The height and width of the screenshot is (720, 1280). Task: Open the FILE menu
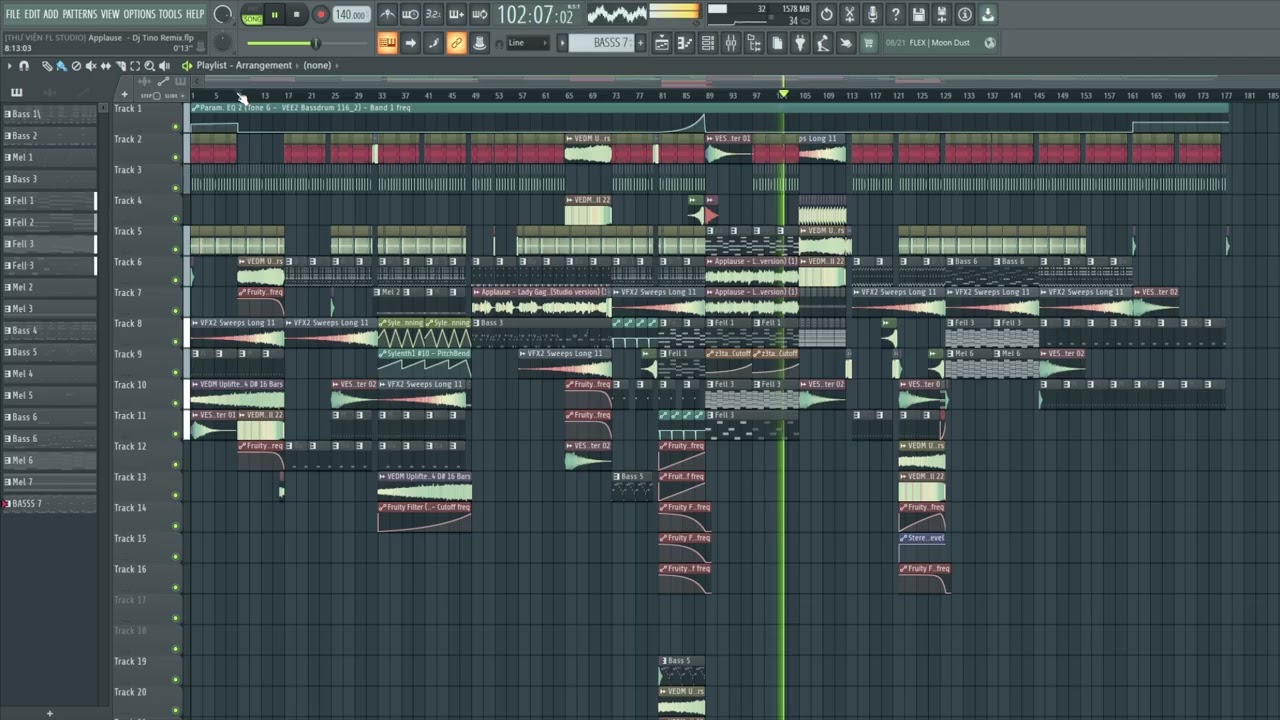point(13,14)
